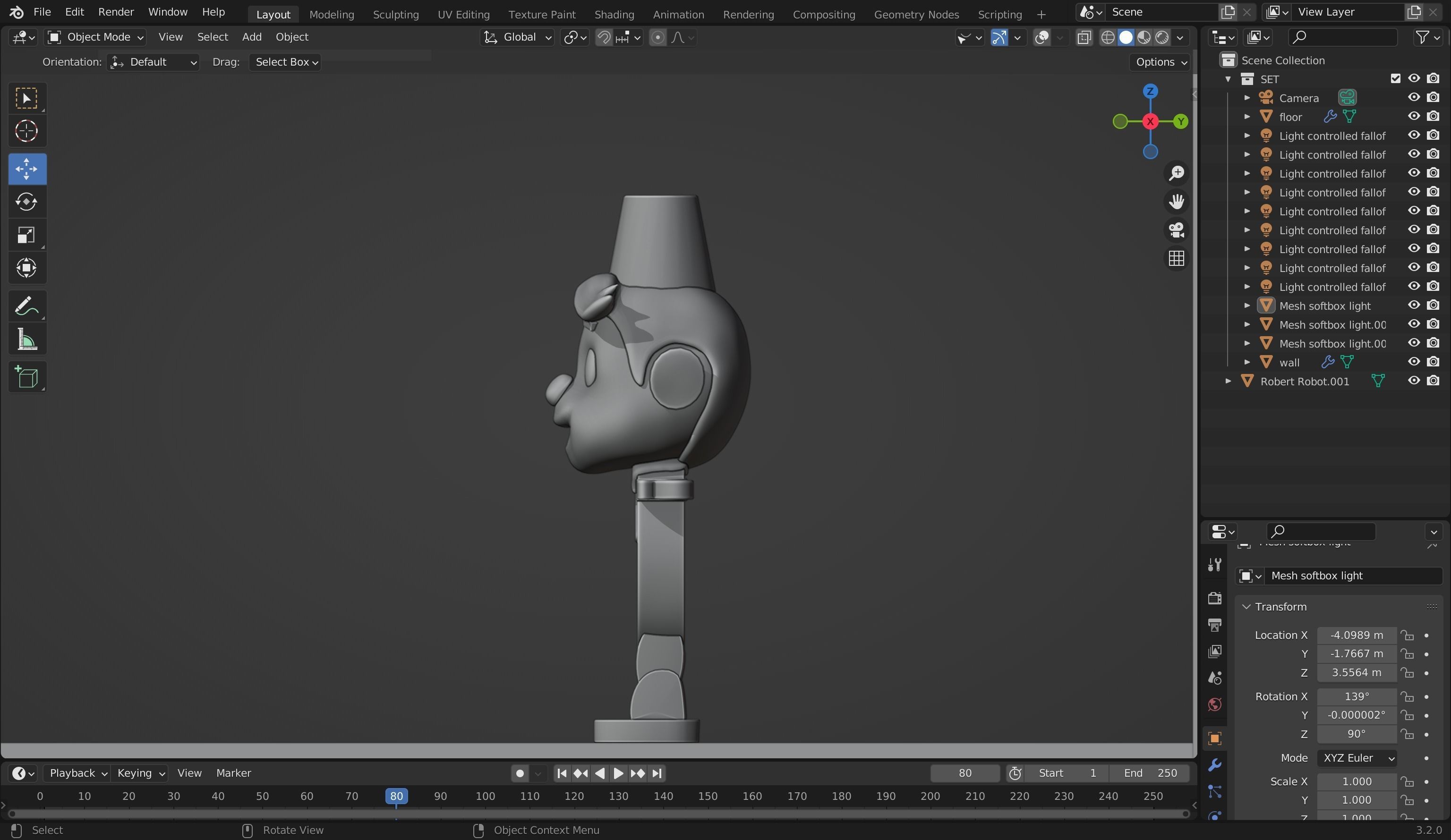Toggle X-ray display
Image resolution: width=1451 pixels, height=840 pixels.
(x=1084, y=37)
